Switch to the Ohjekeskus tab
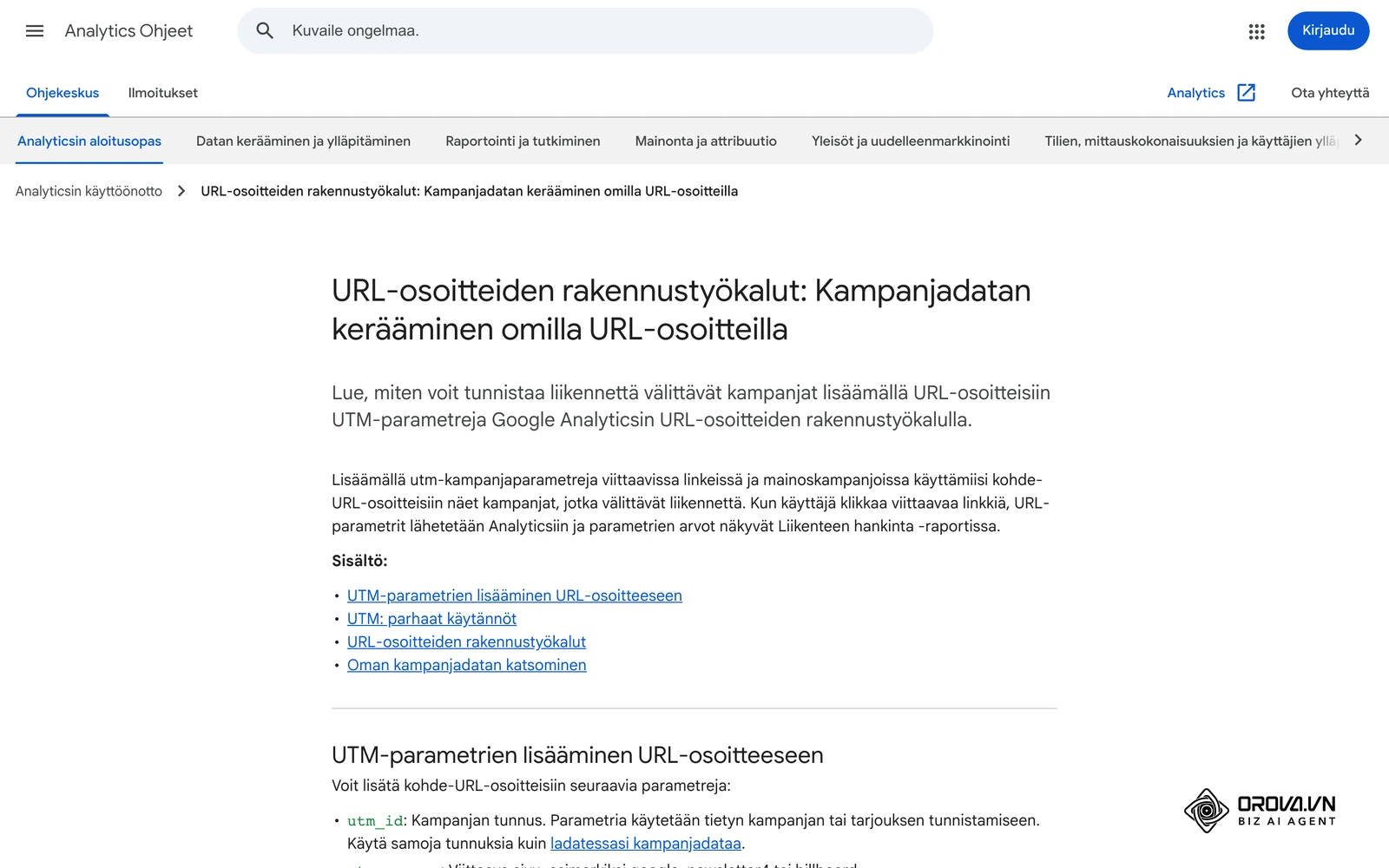The image size is (1389, 868). coord(63,93)
